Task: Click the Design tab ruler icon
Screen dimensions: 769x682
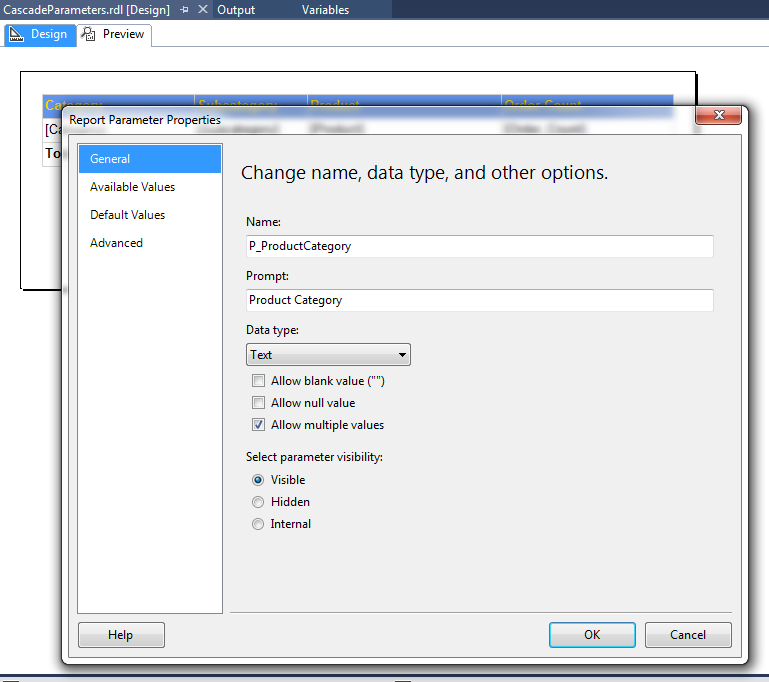Action: pyautogui.click(x=17, y=34)
